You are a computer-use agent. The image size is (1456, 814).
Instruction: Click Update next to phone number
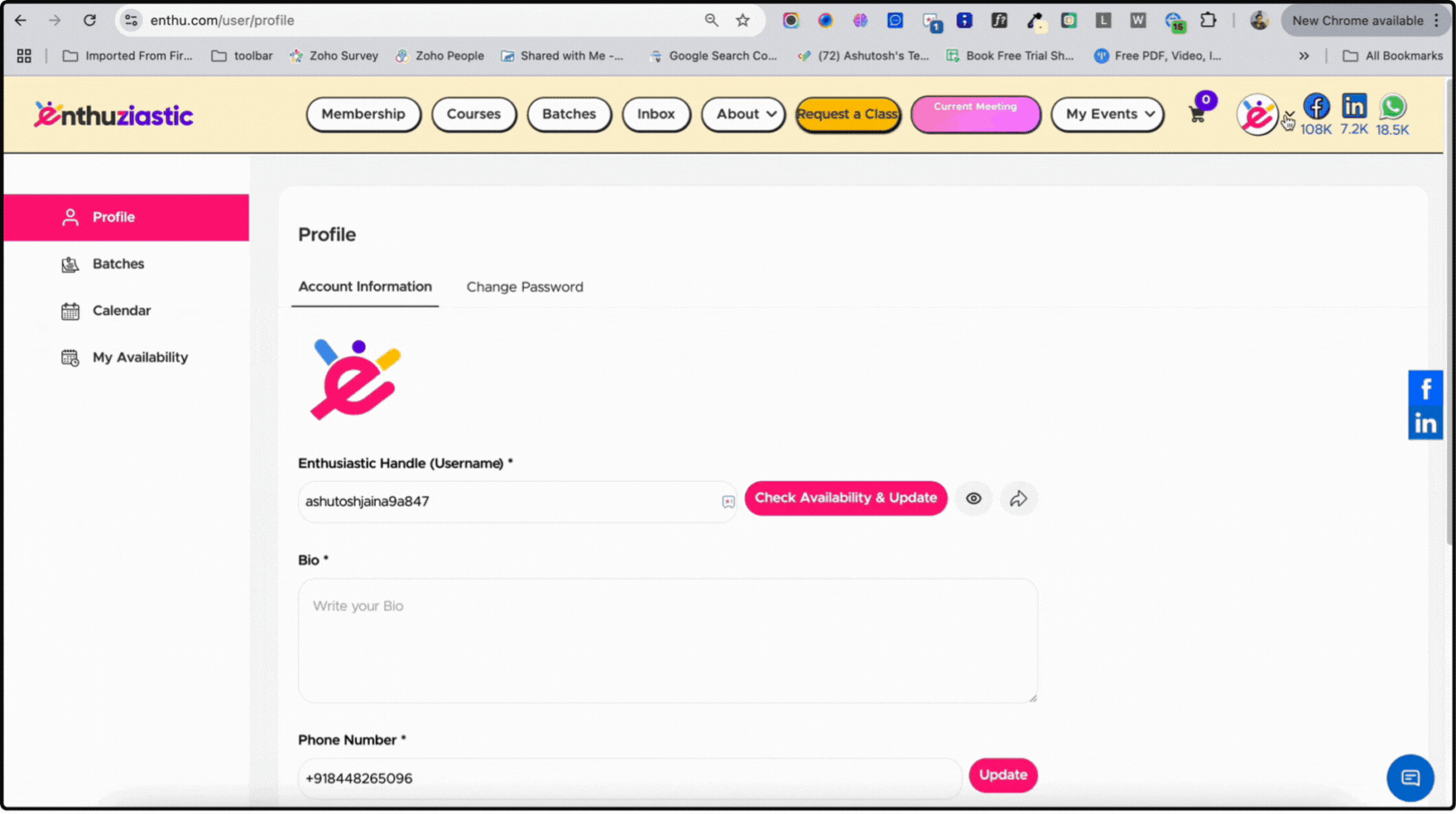point(1002,775)
